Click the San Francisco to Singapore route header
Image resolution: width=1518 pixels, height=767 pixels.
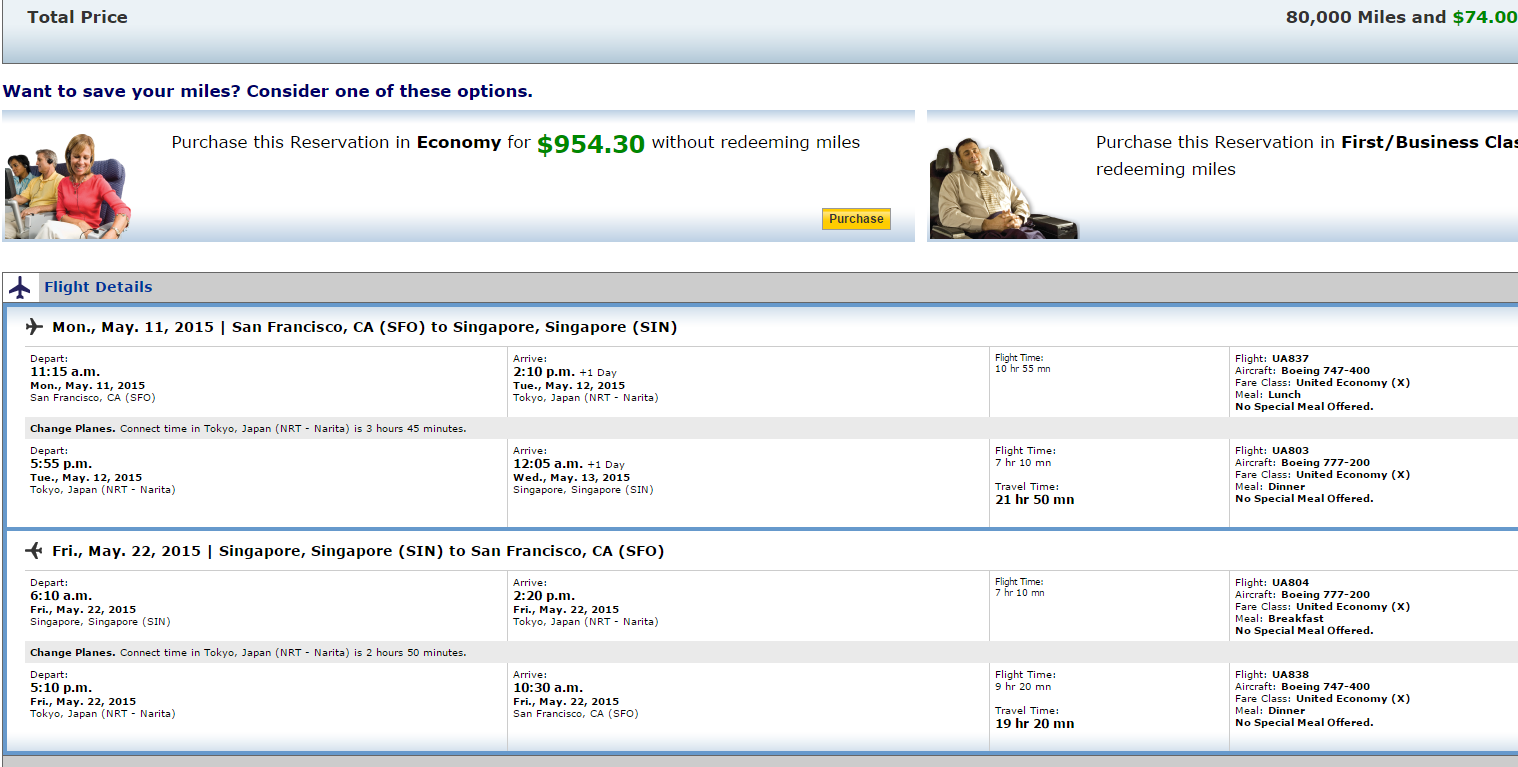365,327
